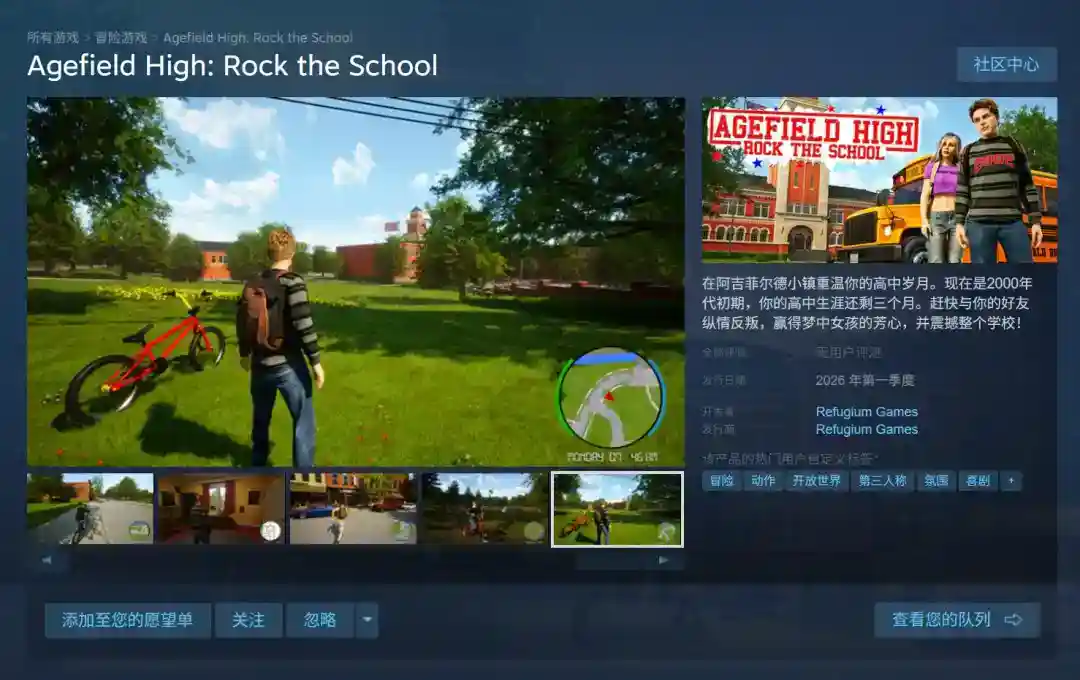Click the 关注 follow button
This screenshot has width=1080, height=680.
click(x=249, y=620)
